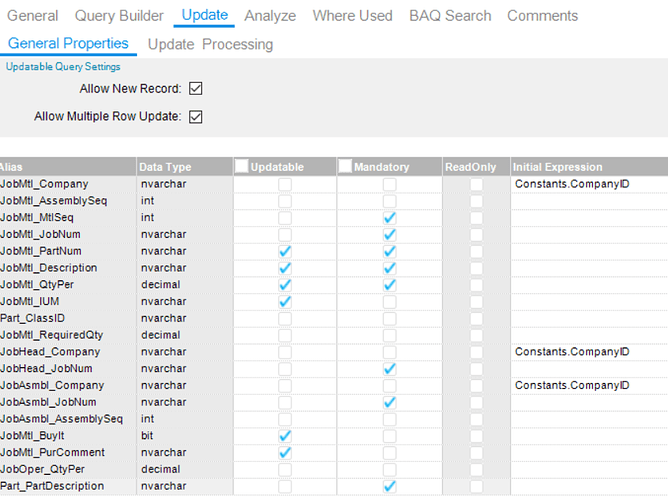Switch to the General tab
This screenshot has height=500, width=668.
33,16
